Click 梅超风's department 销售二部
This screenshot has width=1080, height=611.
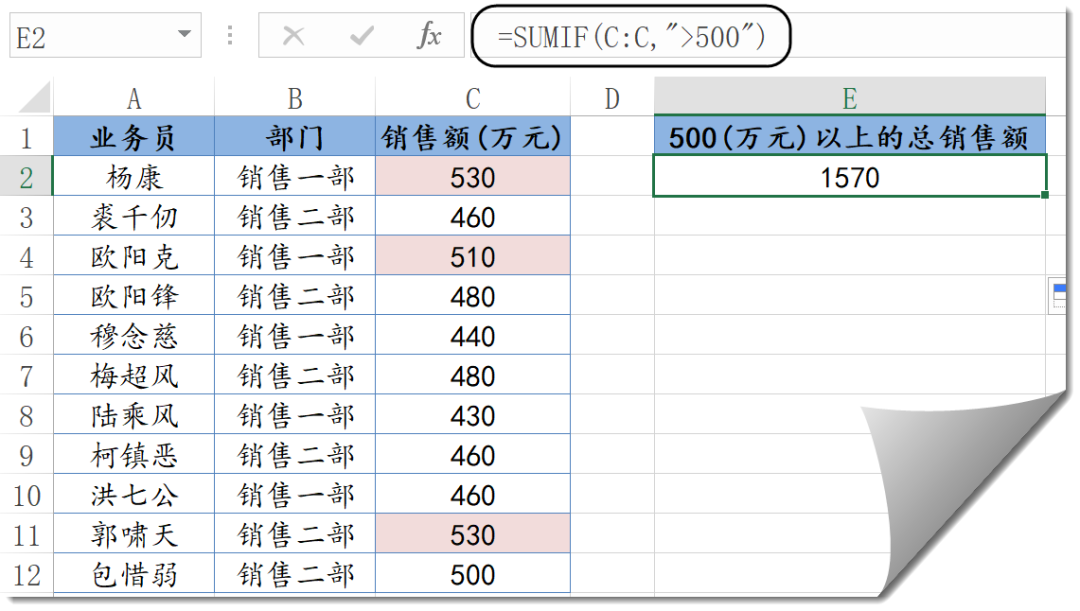point(295,375)
